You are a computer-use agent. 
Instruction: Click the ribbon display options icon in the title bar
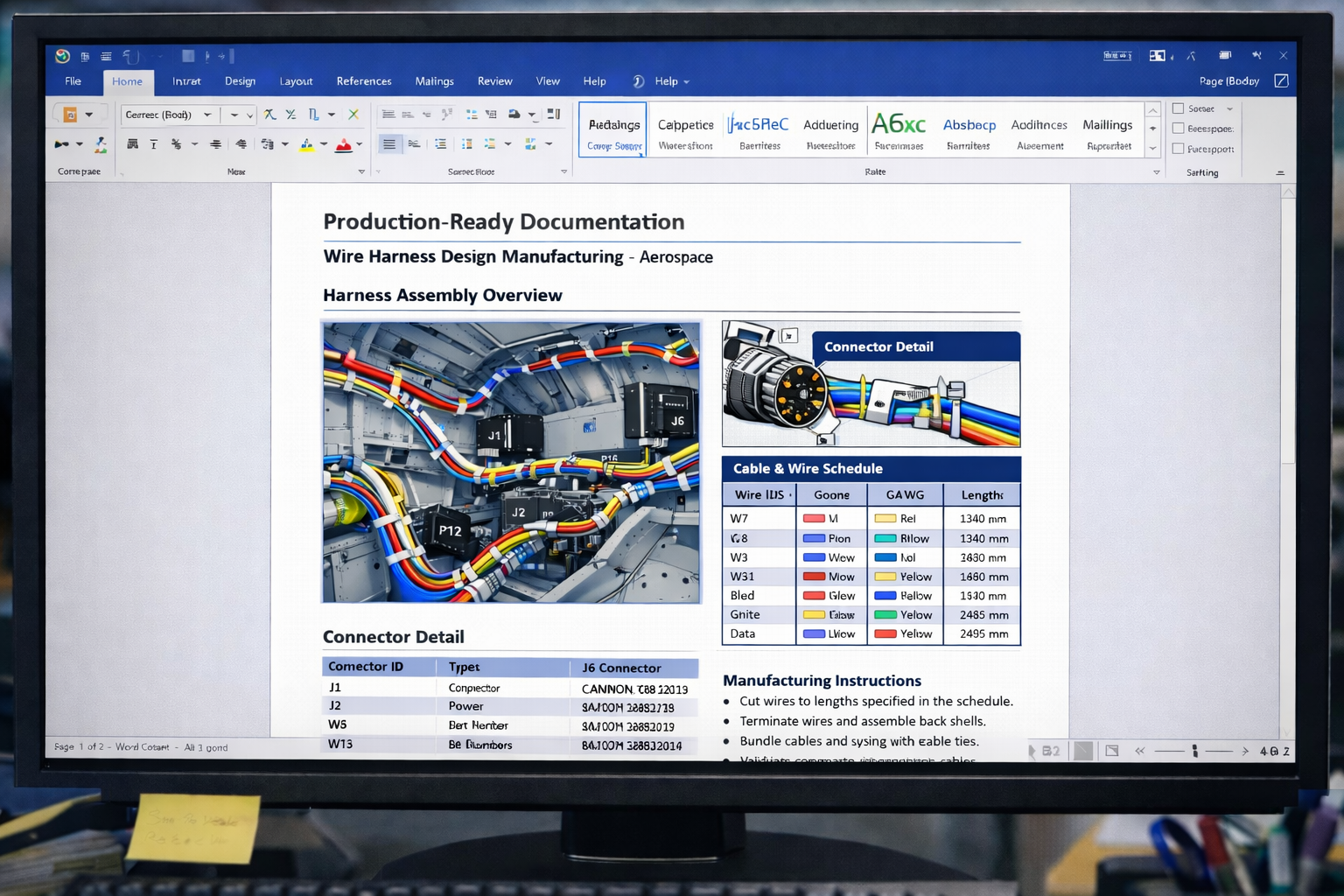[x=1157, y=56]
